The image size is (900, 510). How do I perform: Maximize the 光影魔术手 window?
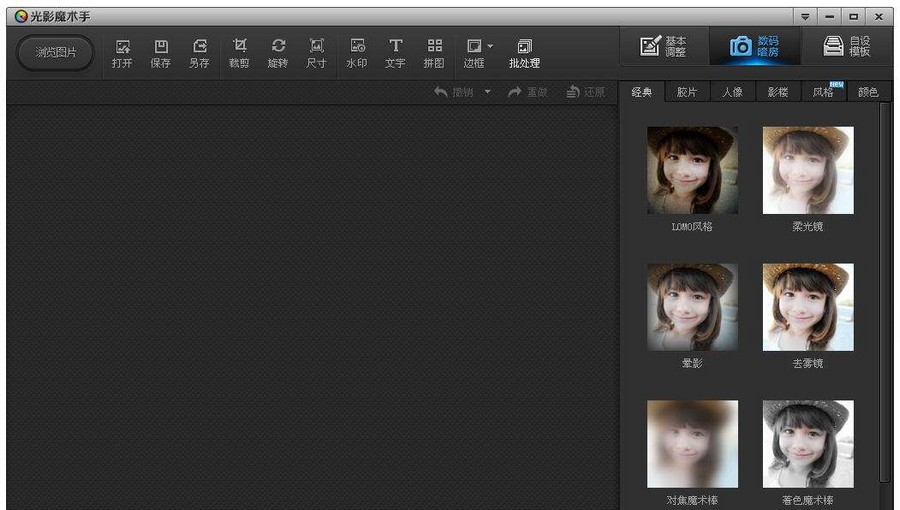pyautogui.click(x=854, y=17)
